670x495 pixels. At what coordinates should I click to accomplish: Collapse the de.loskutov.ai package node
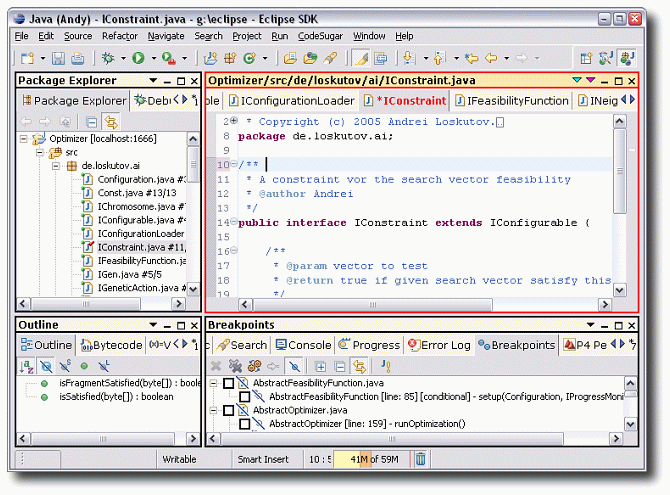(56, 166)
